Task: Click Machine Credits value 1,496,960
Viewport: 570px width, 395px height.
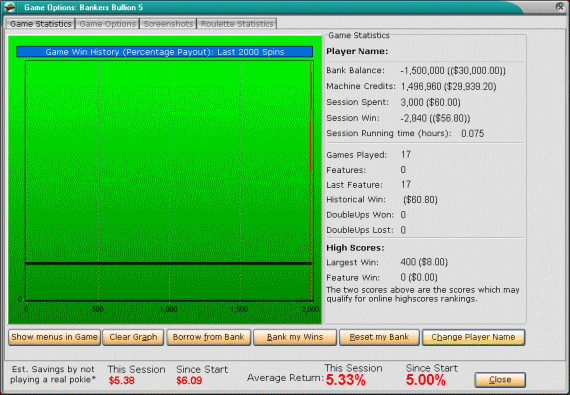Action: (x=449, y=86)
